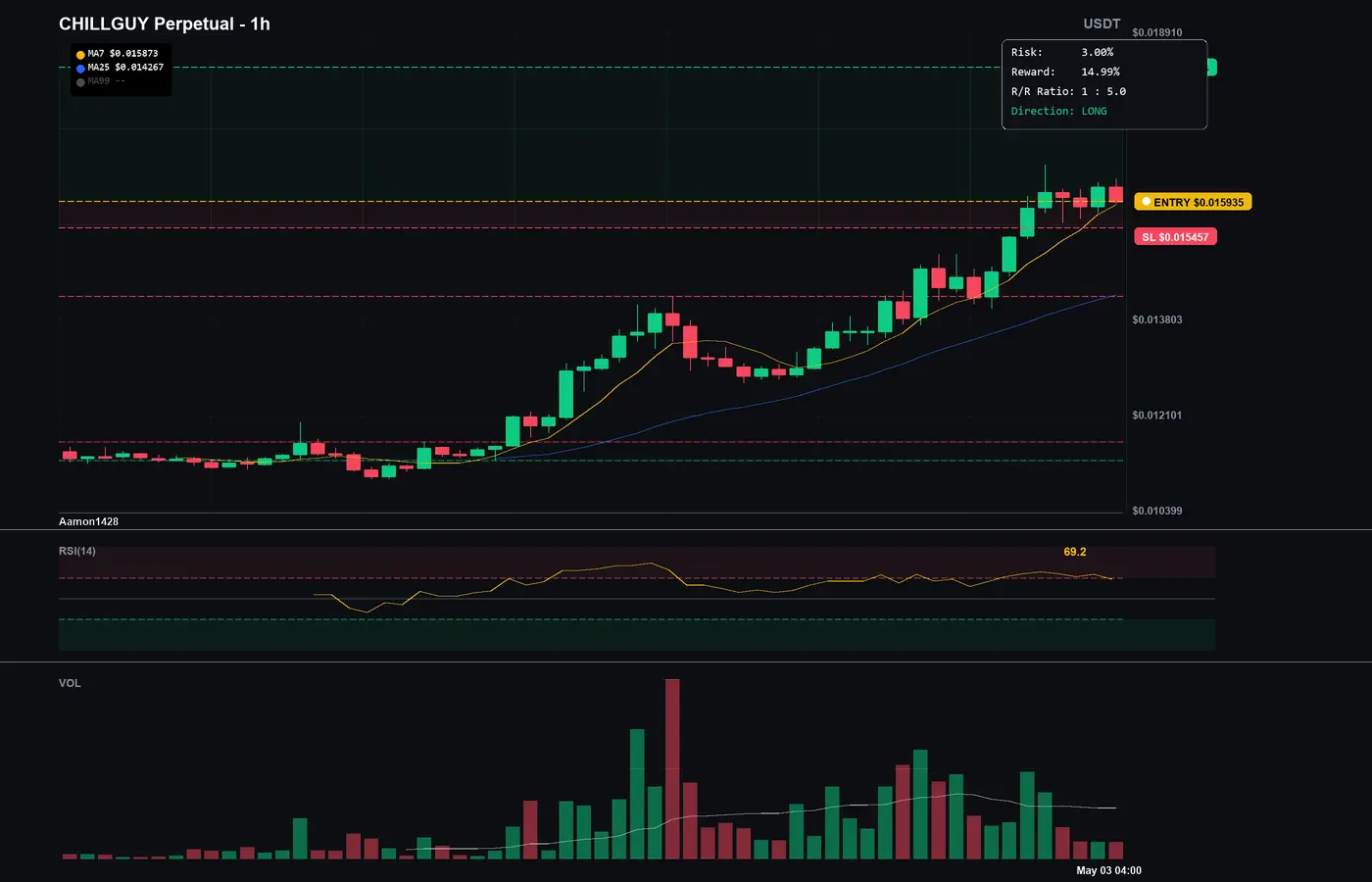Click the ENTRY $0.015935 price label
The image size is (1372, 882).
coord(1193,202)
